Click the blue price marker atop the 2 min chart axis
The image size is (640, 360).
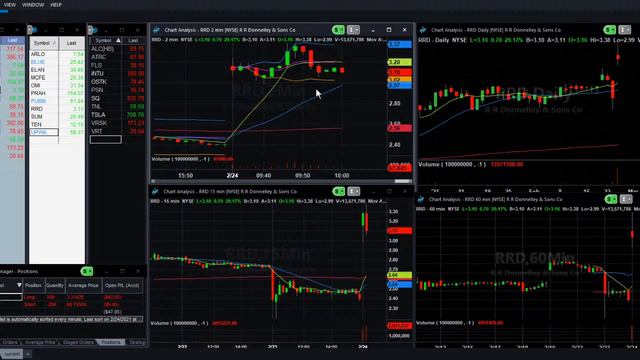pyautogui.click(x=399, y=44)
